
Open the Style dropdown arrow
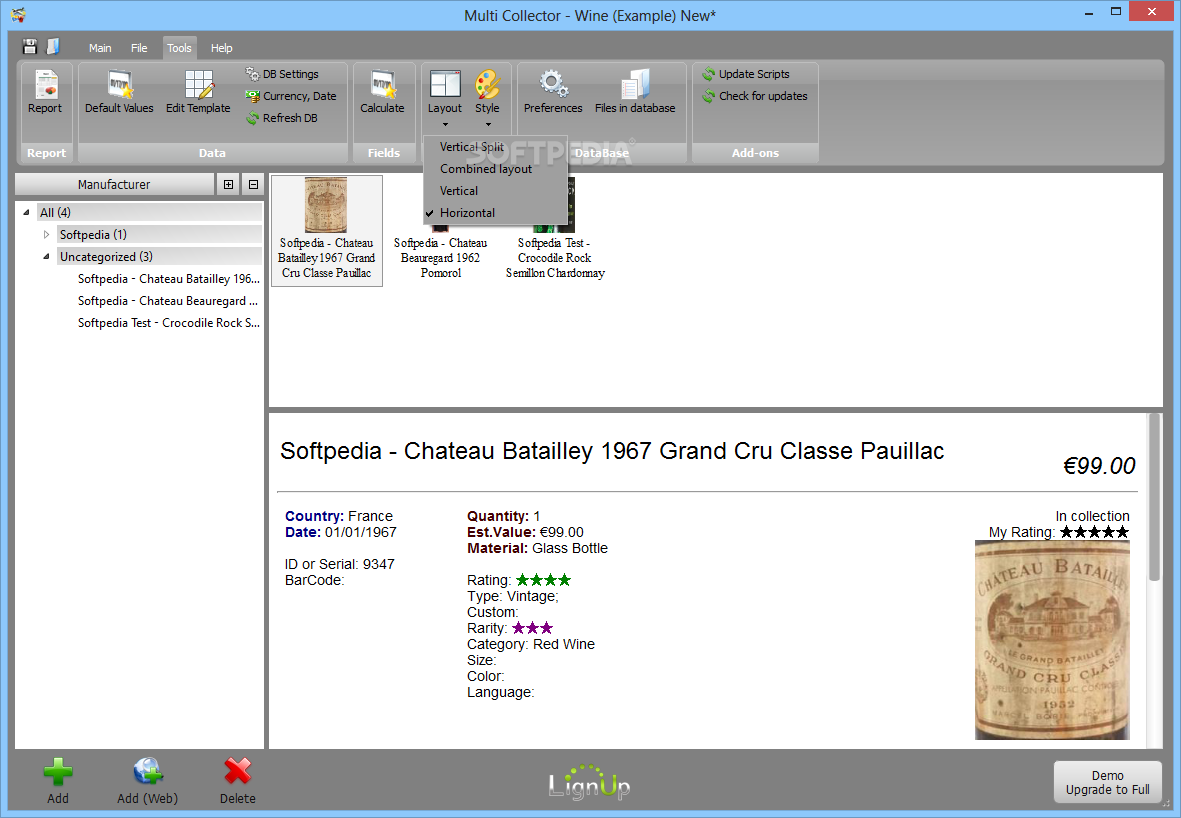coord(488,124)
